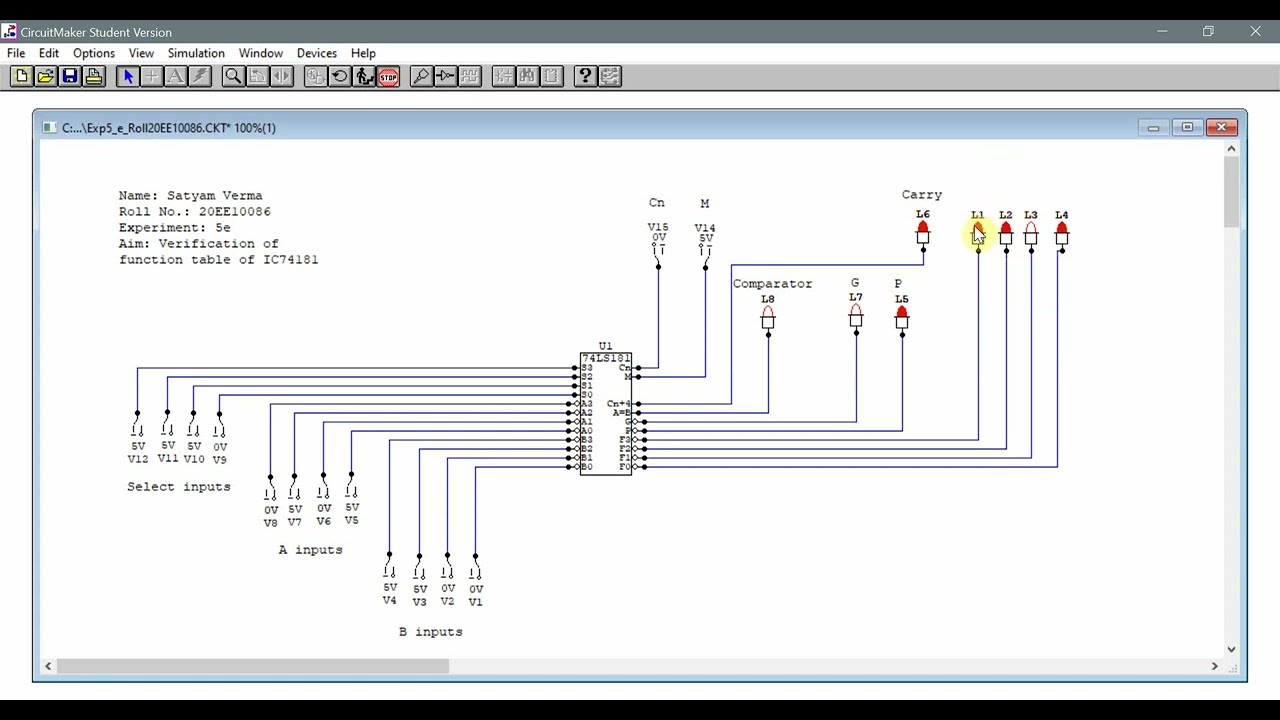Open a circuit file from disk
The width and height of the screenshot is (1280, 720).
(x=45, y=76)
